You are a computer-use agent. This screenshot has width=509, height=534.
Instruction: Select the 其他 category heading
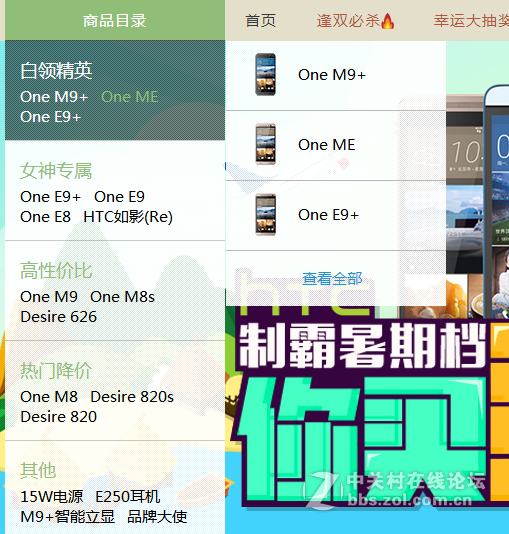tap(38, 470)
